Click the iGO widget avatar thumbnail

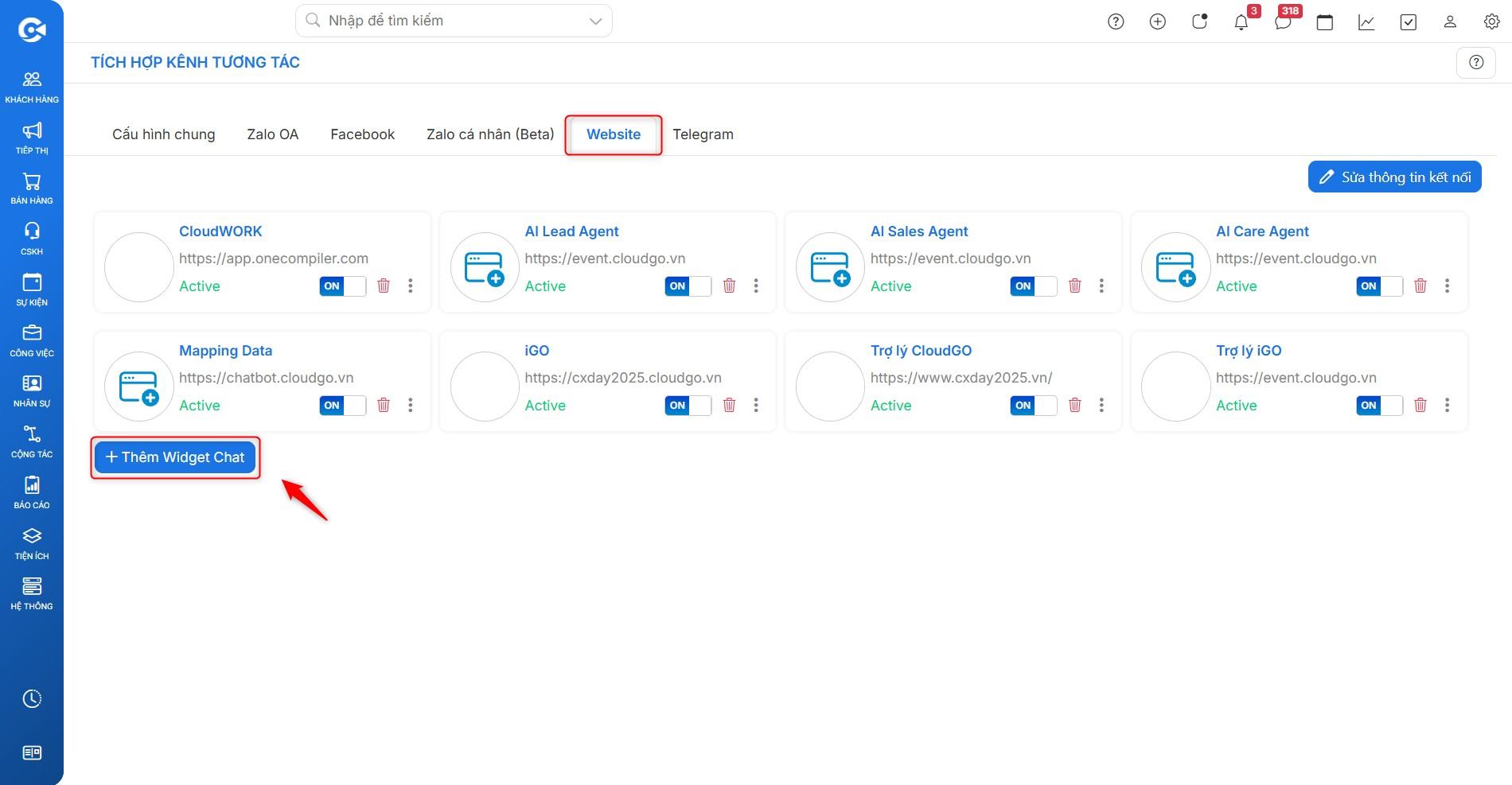[x=485, y=387]
